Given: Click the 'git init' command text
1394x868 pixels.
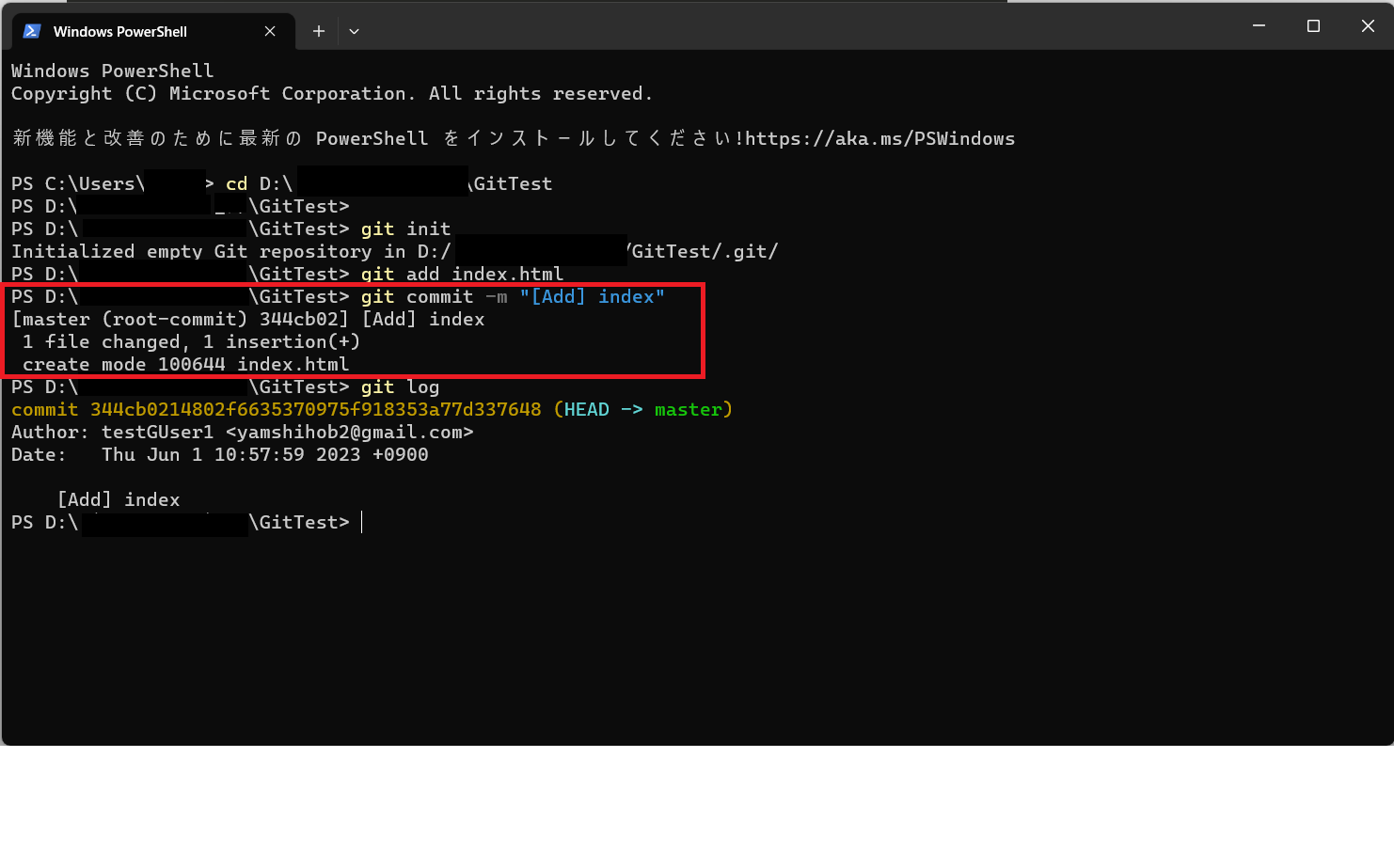Looking at the screenshot, I should point(405,229).
